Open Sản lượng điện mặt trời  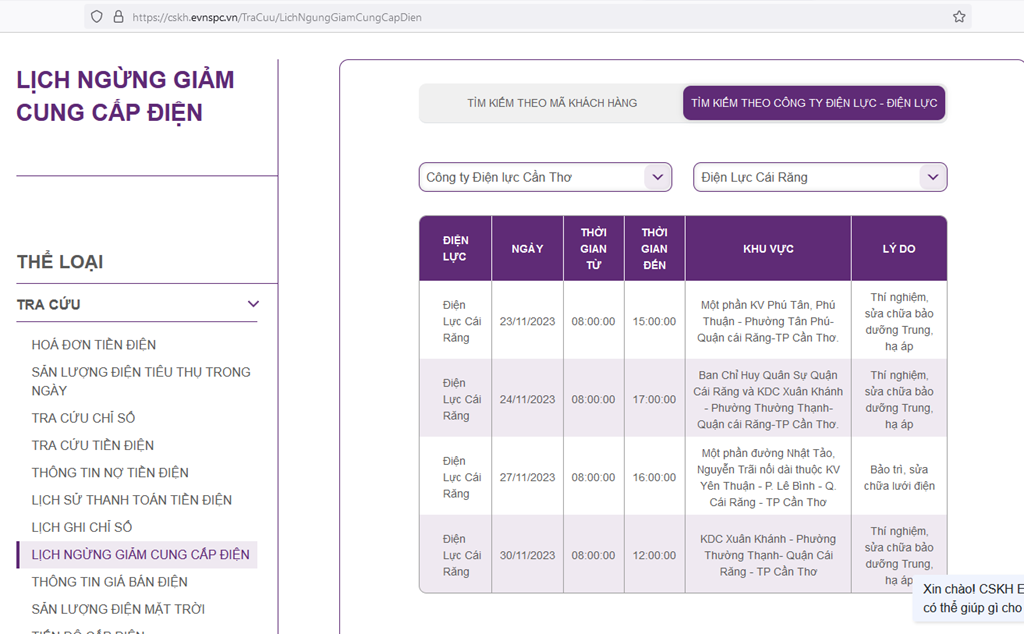pos(118,610)
